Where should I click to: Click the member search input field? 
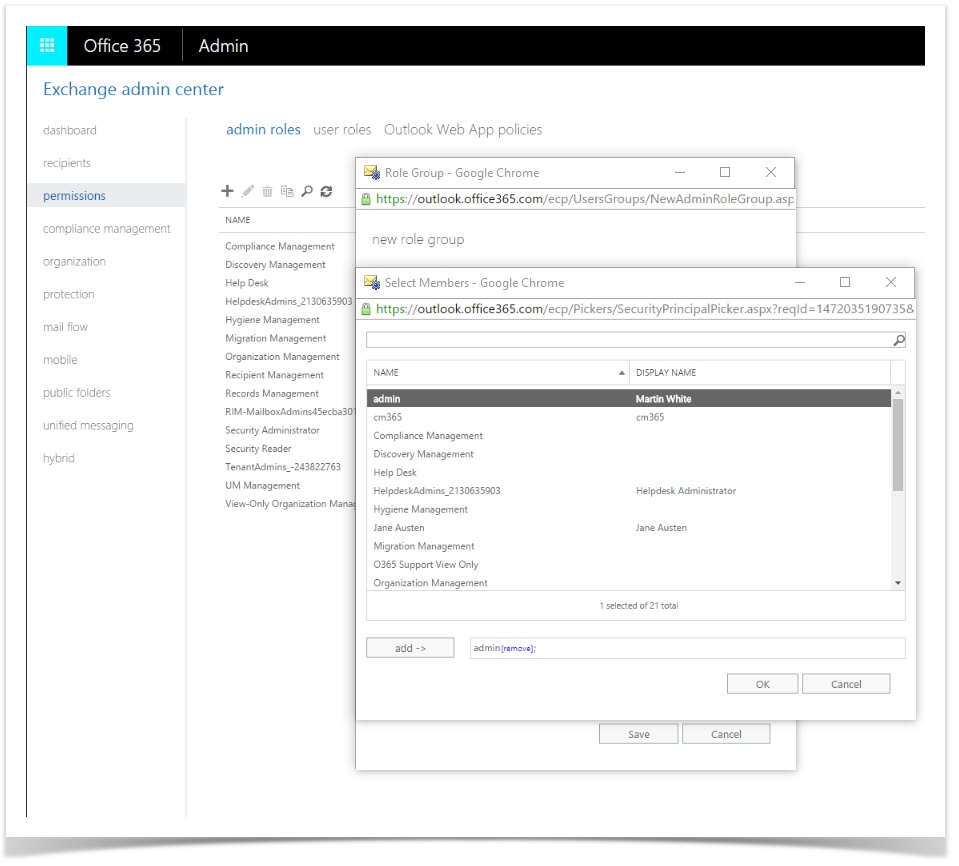click(630, 340)
